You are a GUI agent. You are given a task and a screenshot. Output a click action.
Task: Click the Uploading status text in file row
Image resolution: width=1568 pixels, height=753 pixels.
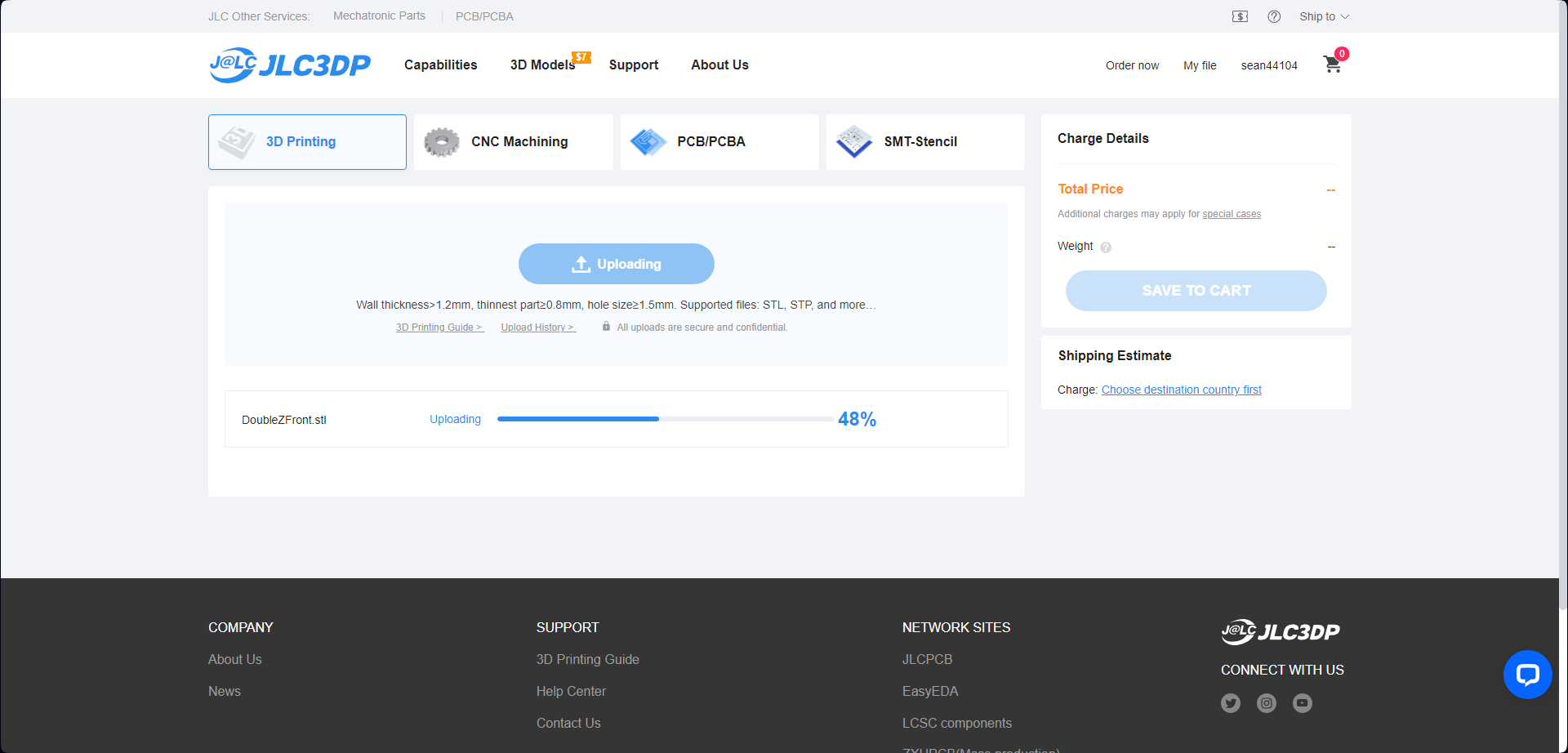455,419
